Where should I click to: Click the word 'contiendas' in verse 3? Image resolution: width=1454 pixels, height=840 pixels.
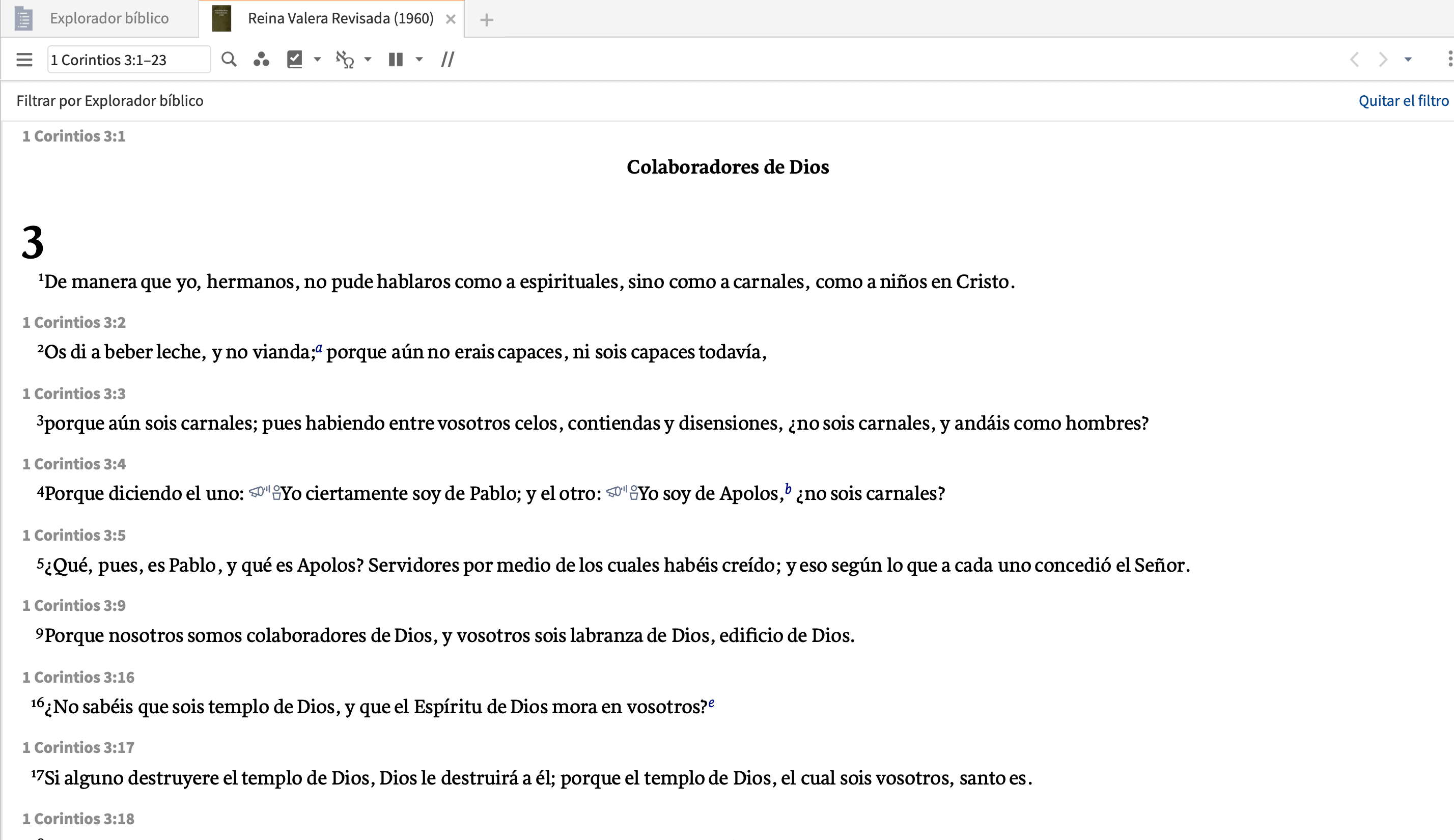pyautogui.click(x=613, y=423)
